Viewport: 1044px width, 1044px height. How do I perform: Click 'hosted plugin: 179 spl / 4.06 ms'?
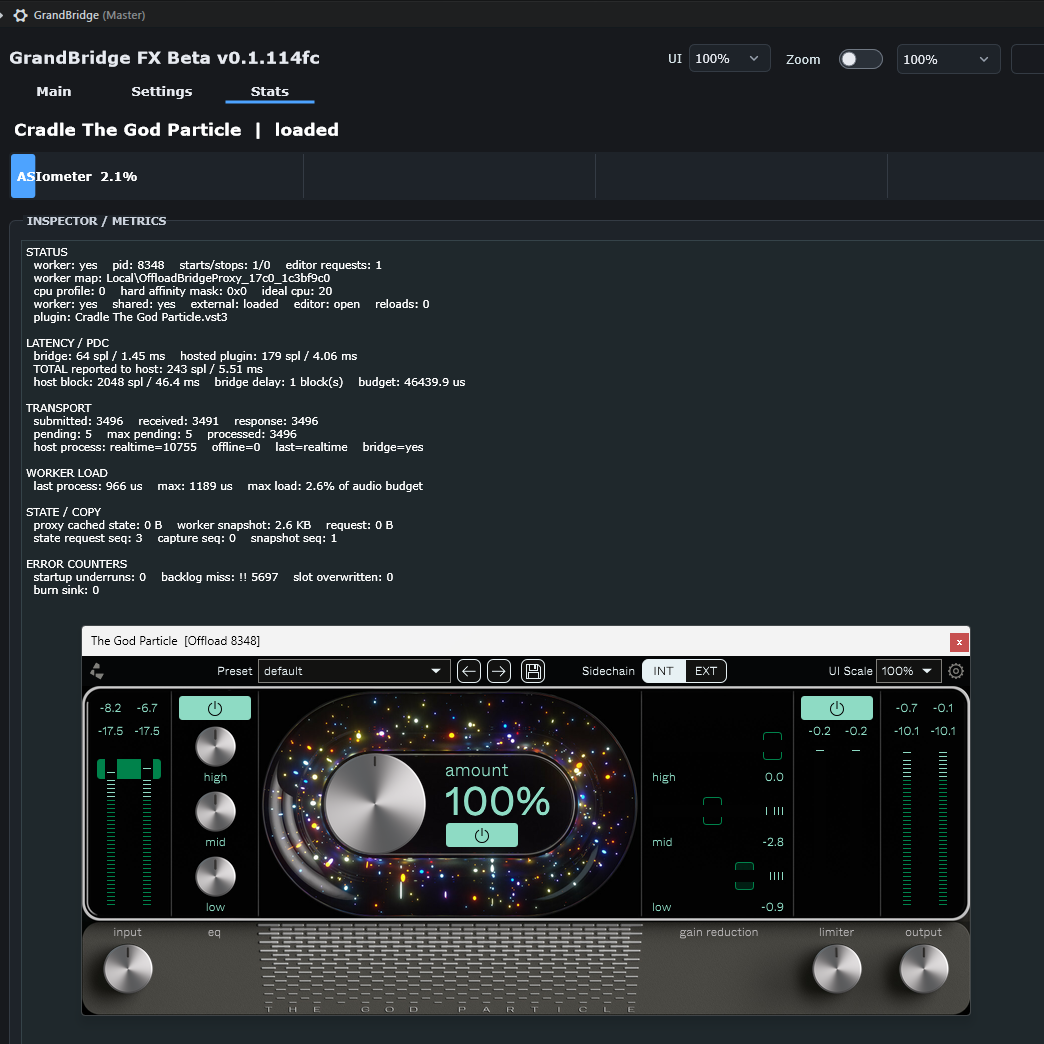pyautogui.click(x=268, y=356)
